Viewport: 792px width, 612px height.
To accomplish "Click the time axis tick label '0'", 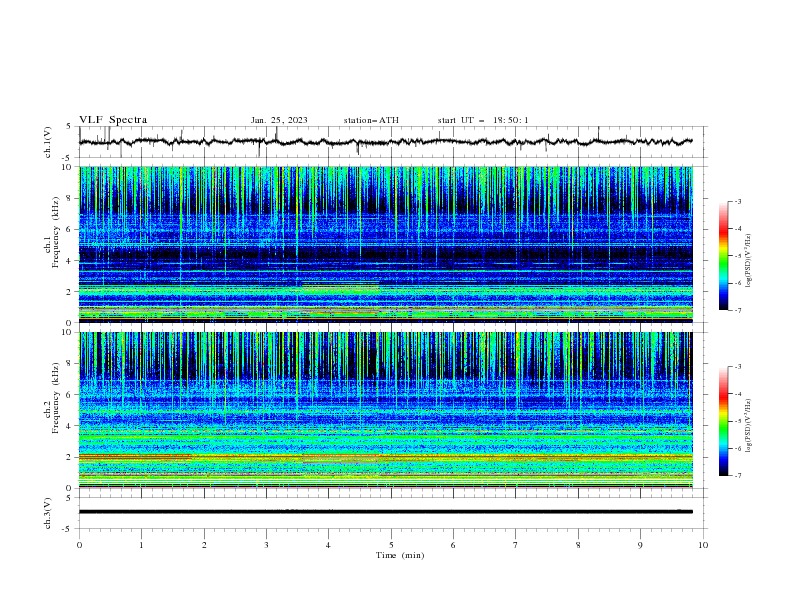I will (79, 545).
